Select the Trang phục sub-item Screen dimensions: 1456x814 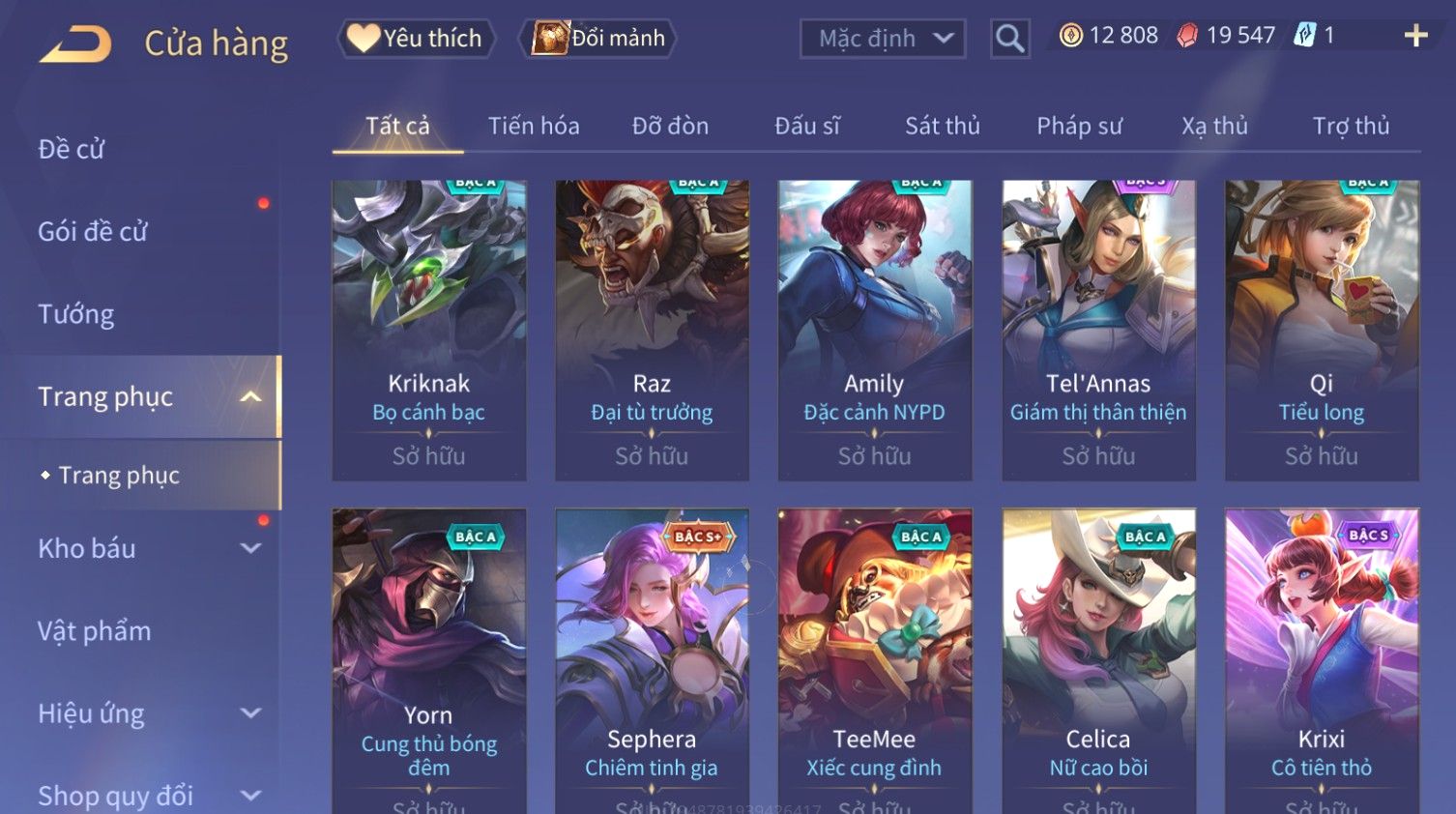119,476
